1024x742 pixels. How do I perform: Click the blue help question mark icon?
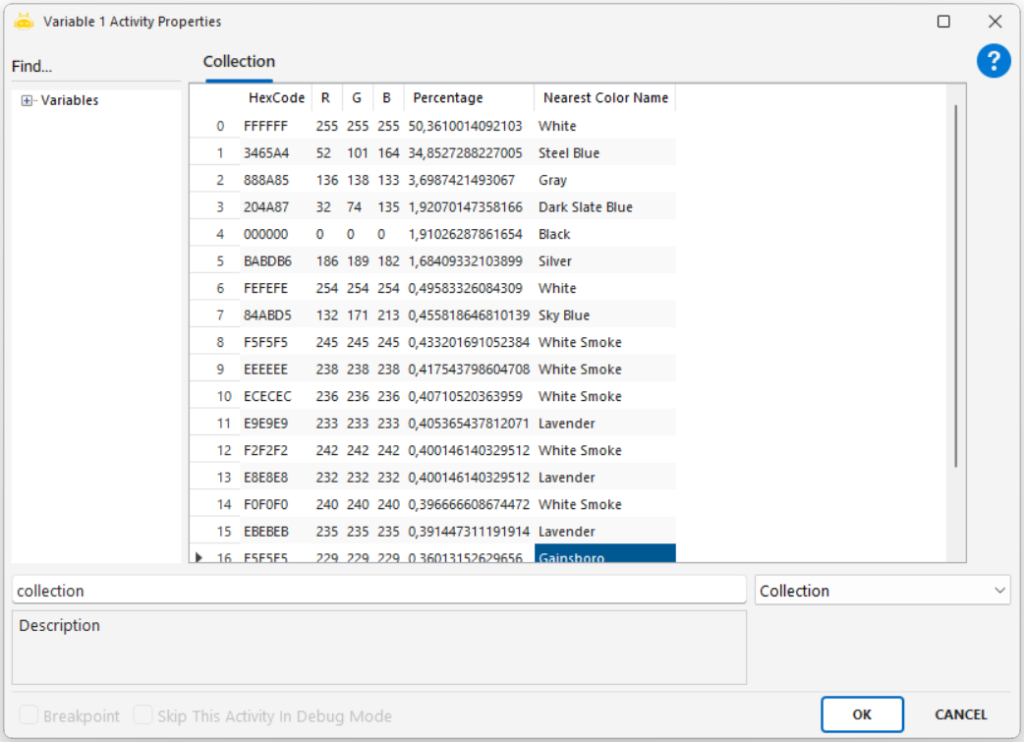point(993,62)
